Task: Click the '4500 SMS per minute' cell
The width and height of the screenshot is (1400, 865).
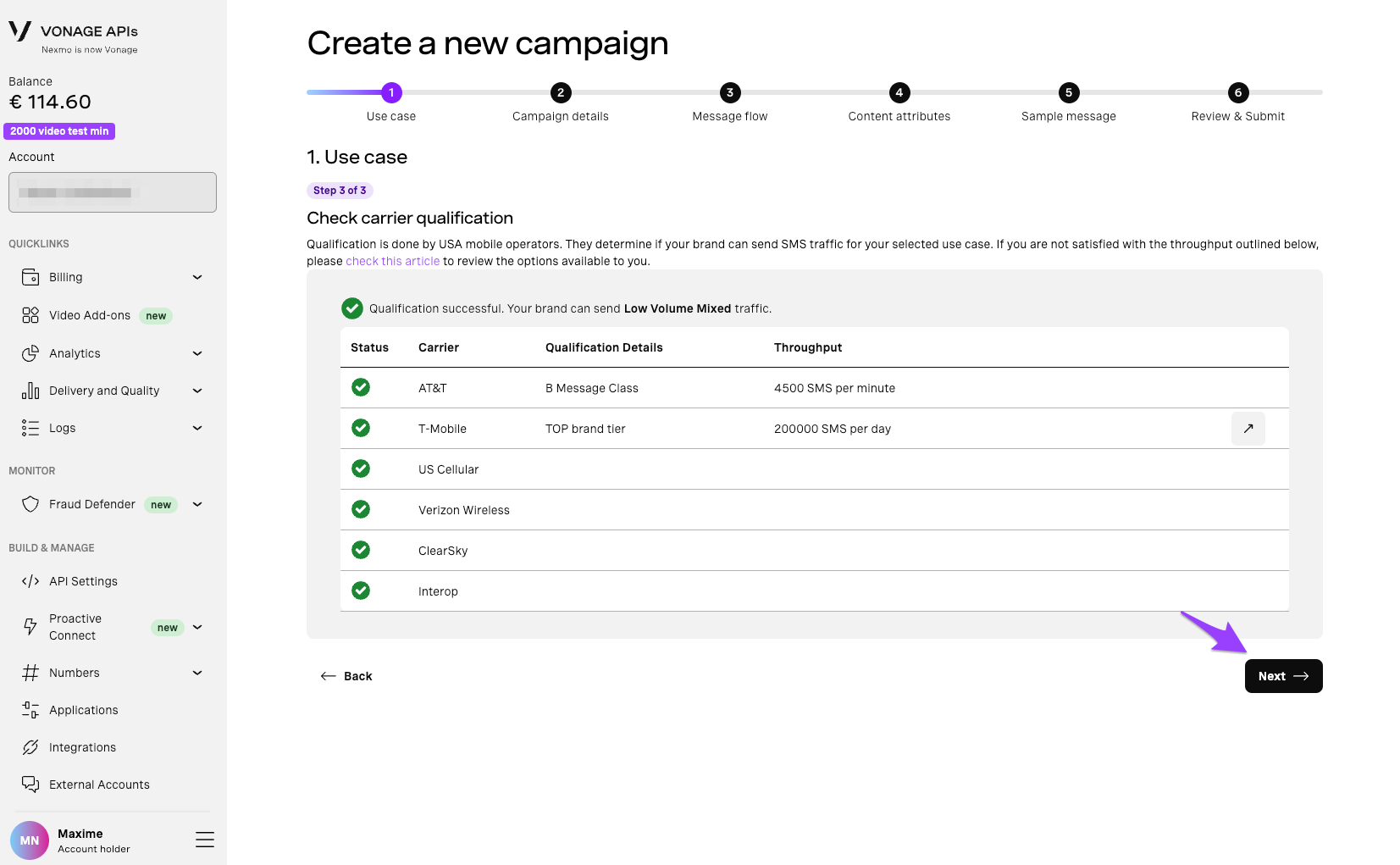Action: pyautogui.click(x=834, y=388)
